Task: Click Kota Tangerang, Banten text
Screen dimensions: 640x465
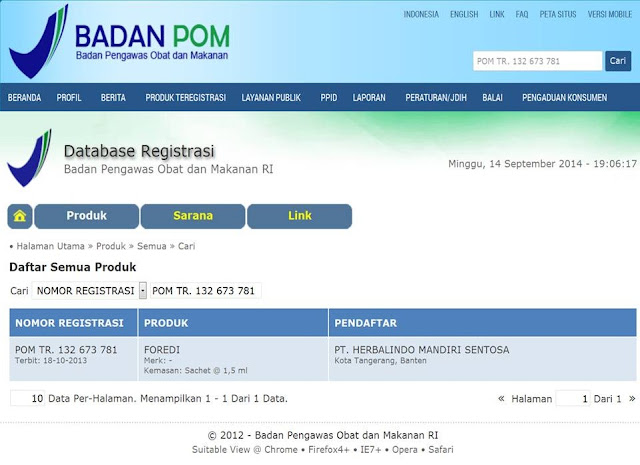Action: point(380,360)
